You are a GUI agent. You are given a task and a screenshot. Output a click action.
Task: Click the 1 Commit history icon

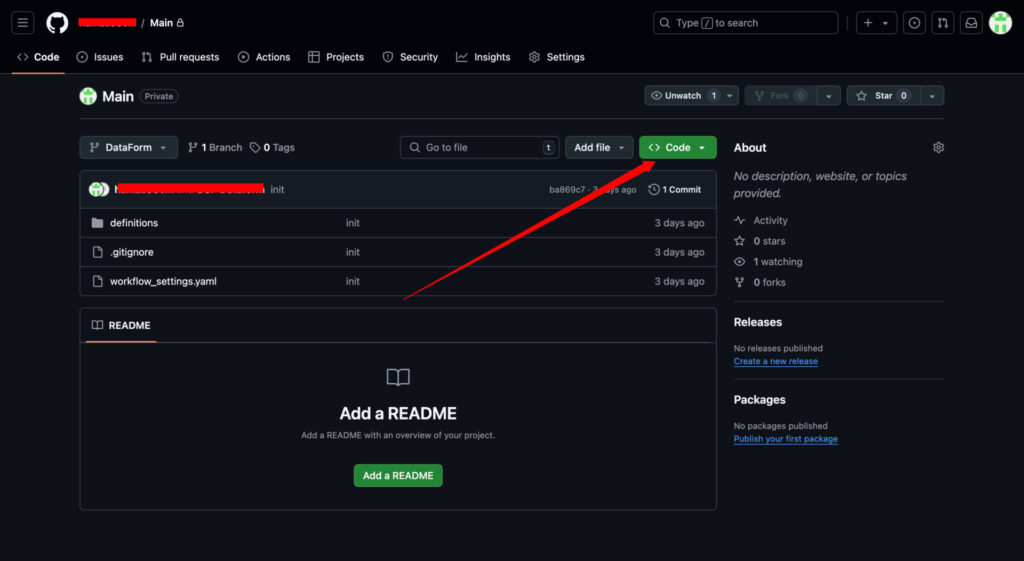point(654,190)
